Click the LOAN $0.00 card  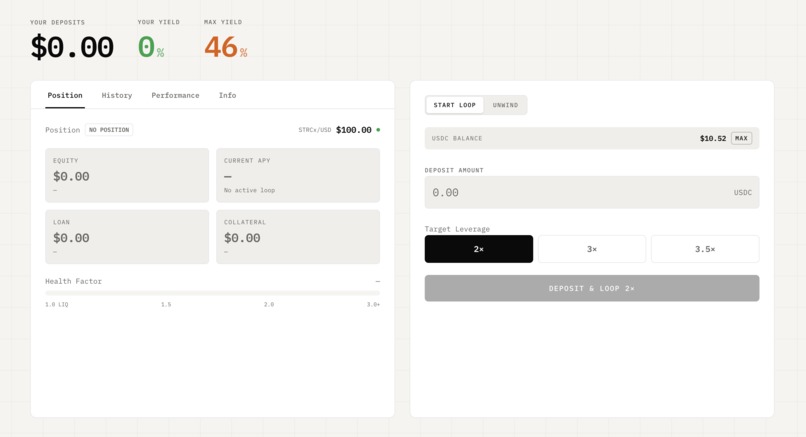click(x=127, y=237)
